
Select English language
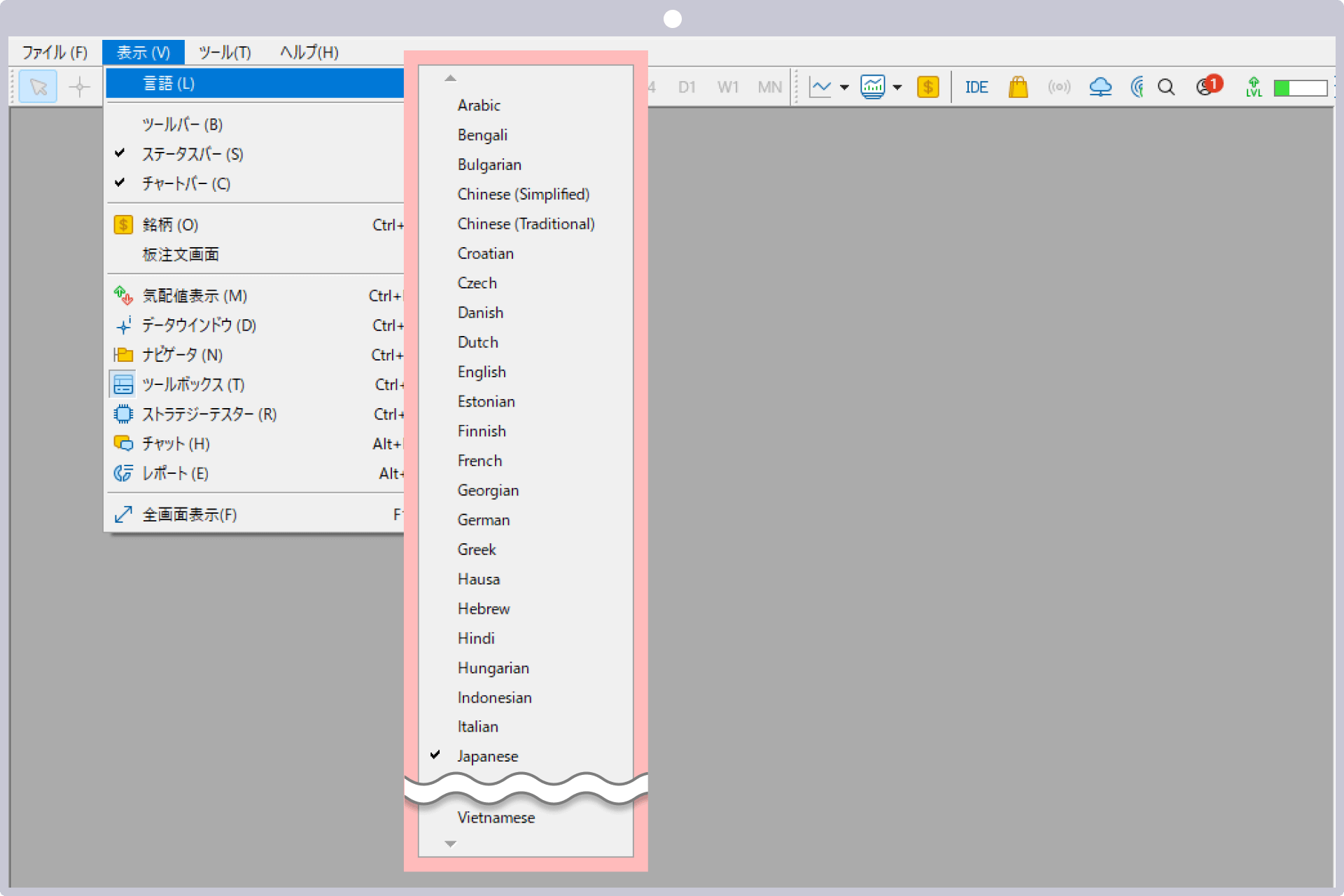click(526, 372)
